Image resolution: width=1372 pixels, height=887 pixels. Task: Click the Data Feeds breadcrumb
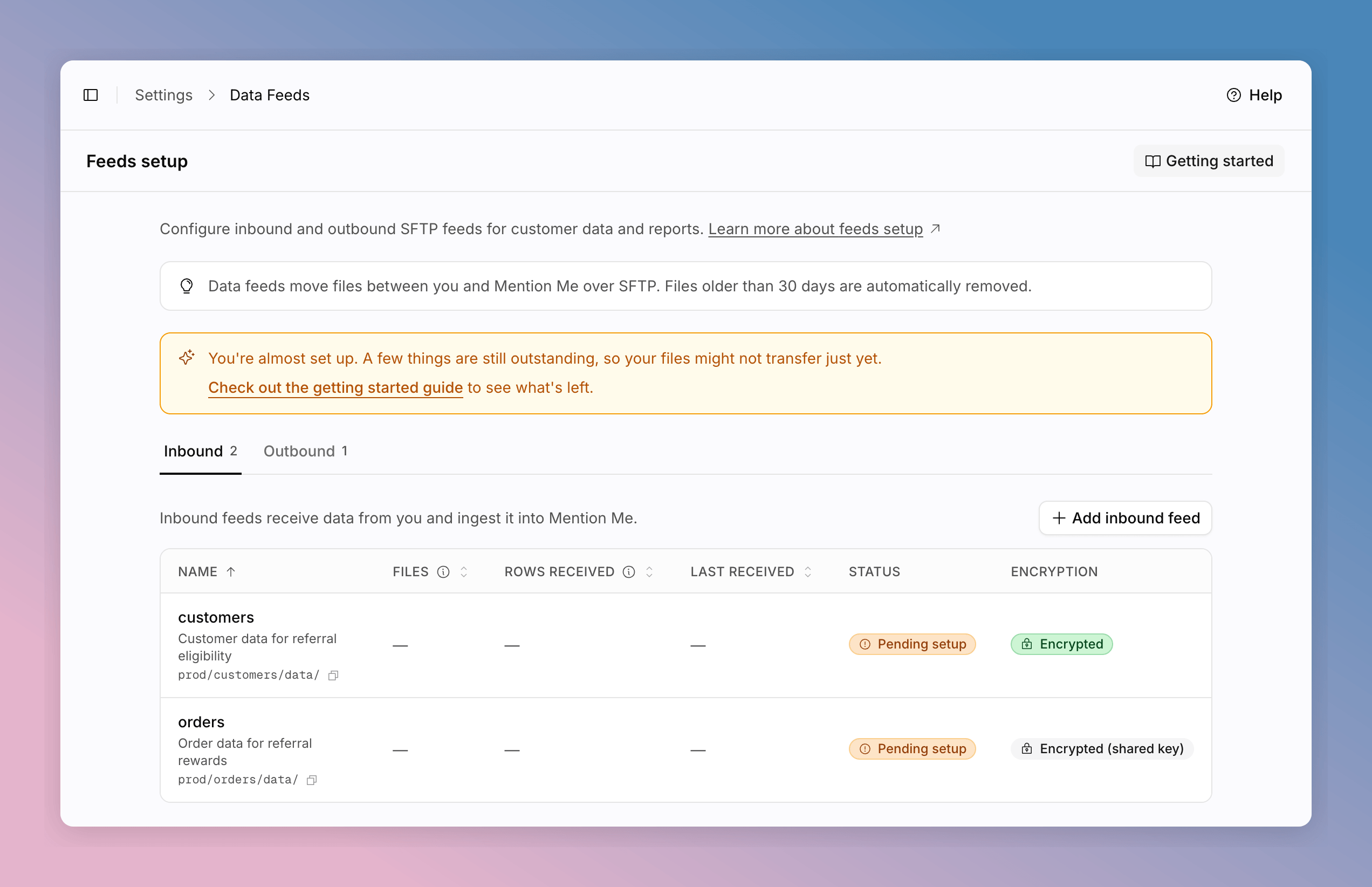270,95
